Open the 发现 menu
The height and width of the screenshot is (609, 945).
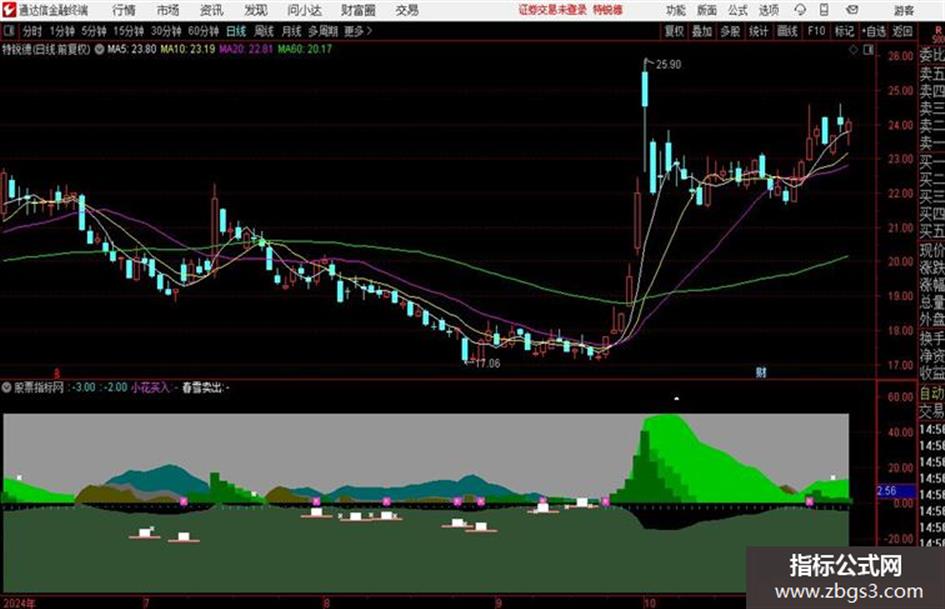click(256, 10)
